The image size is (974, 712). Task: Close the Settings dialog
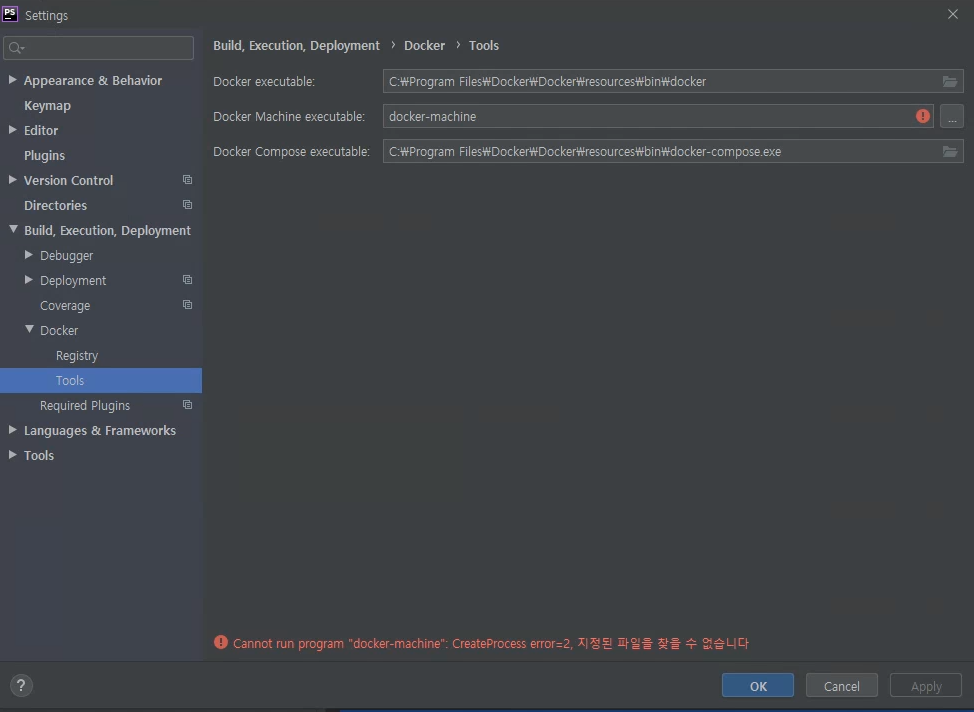point(952,14)
